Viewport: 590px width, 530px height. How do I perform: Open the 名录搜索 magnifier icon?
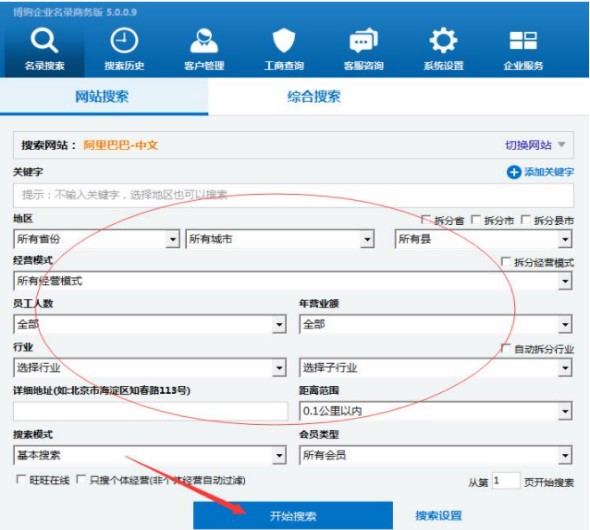click(x=44, y=41)
